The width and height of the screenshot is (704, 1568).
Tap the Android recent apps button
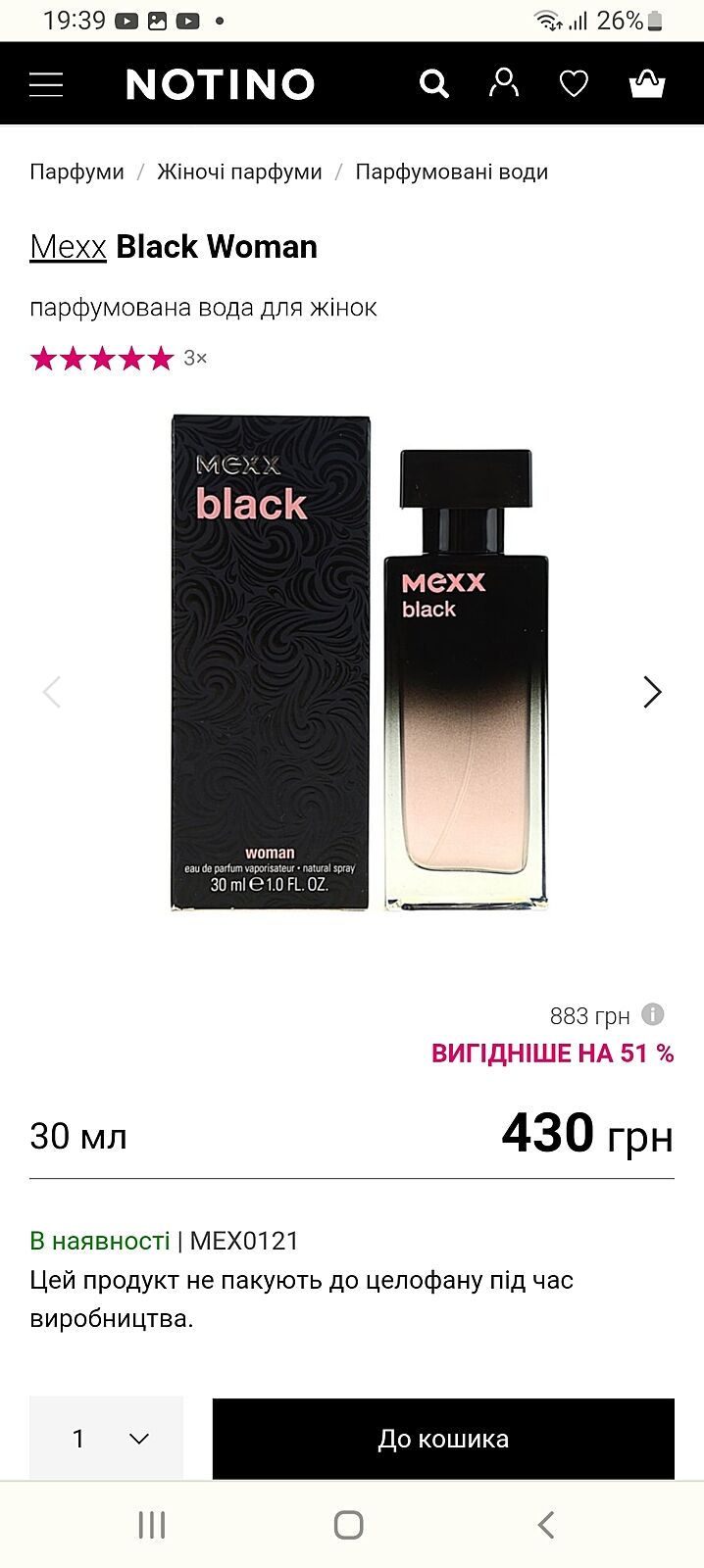coord(151,1525)
